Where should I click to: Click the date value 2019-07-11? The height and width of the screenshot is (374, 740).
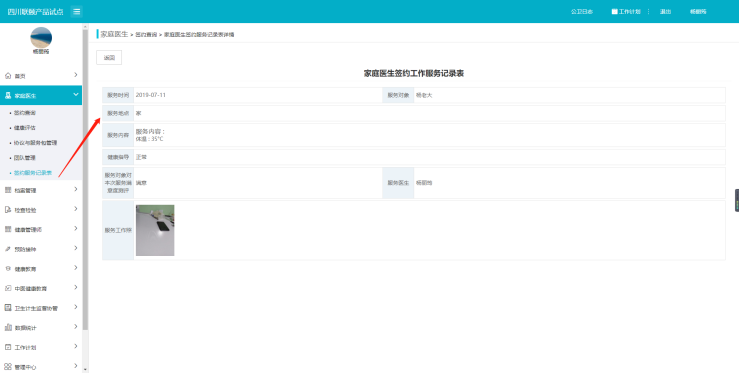[x=151, y=95]
